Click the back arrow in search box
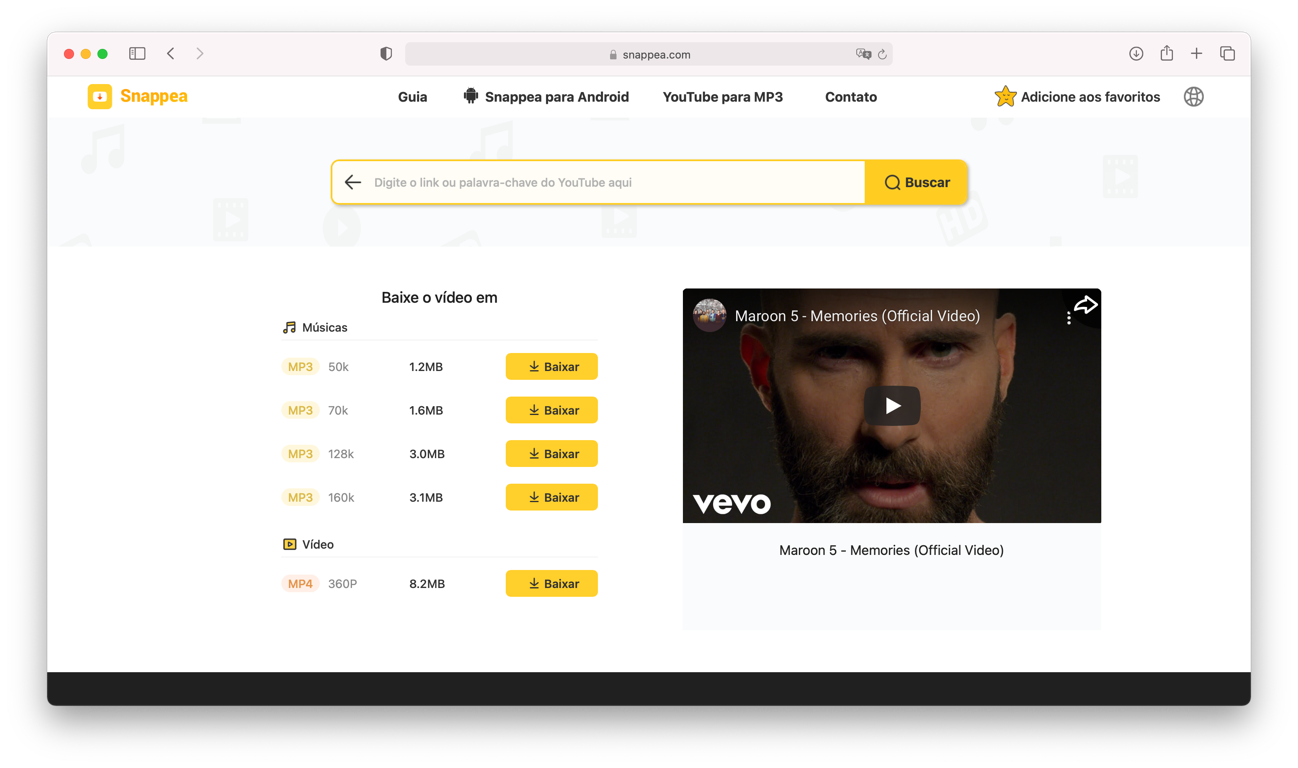Screen dimensions: 1298x768 click(353, 182)
